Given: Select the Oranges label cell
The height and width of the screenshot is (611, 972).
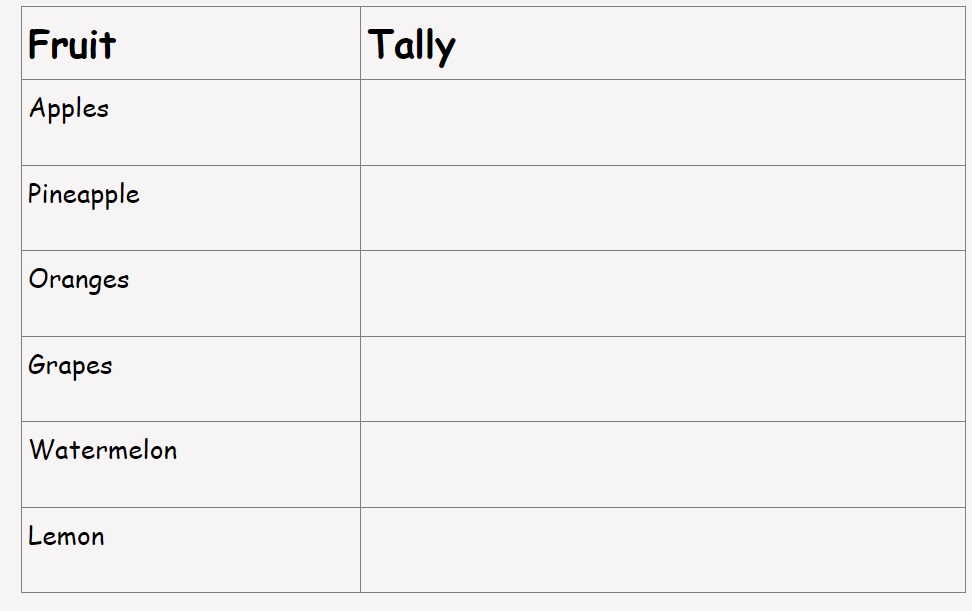Looking at the screenshot, I should [191, 294].
